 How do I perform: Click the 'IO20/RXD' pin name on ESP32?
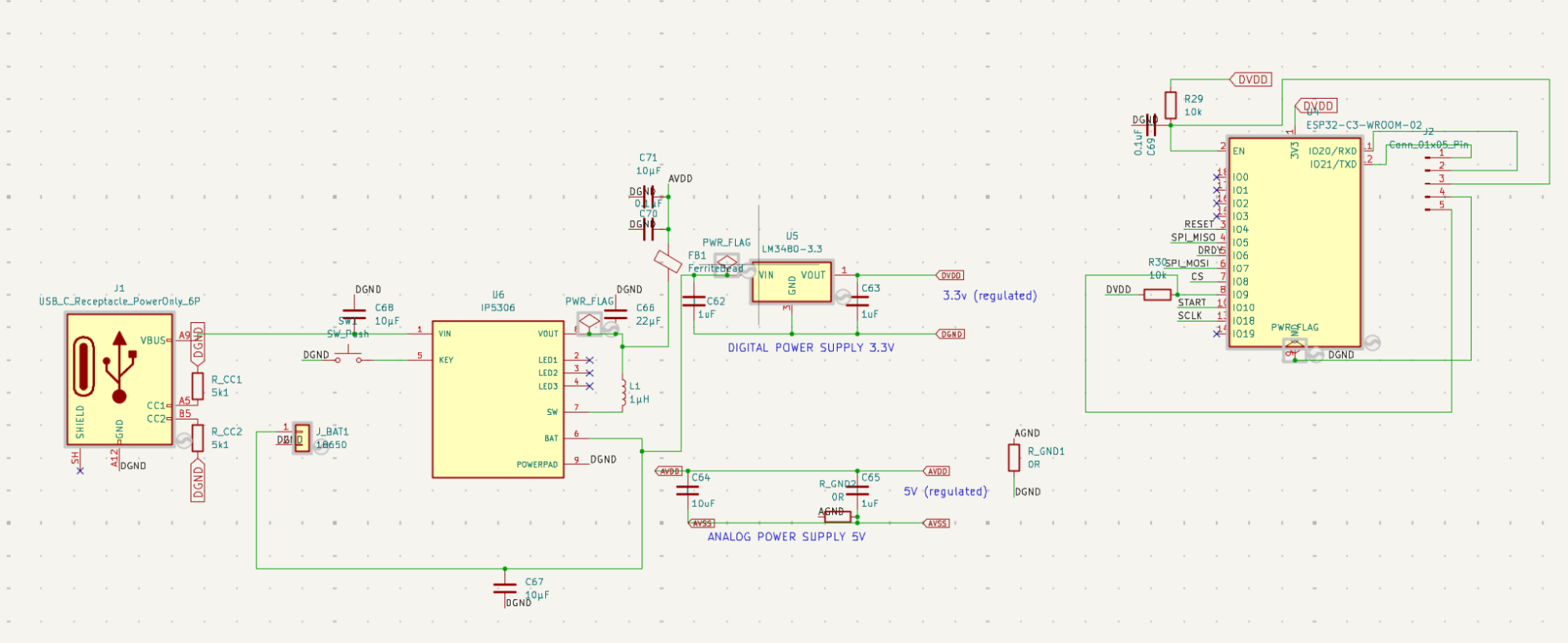[1333, 151]
